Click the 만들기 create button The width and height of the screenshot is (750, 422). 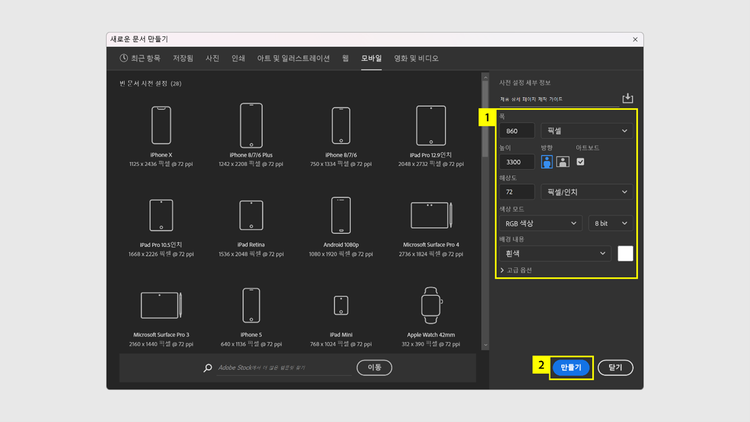pos(571,367)
